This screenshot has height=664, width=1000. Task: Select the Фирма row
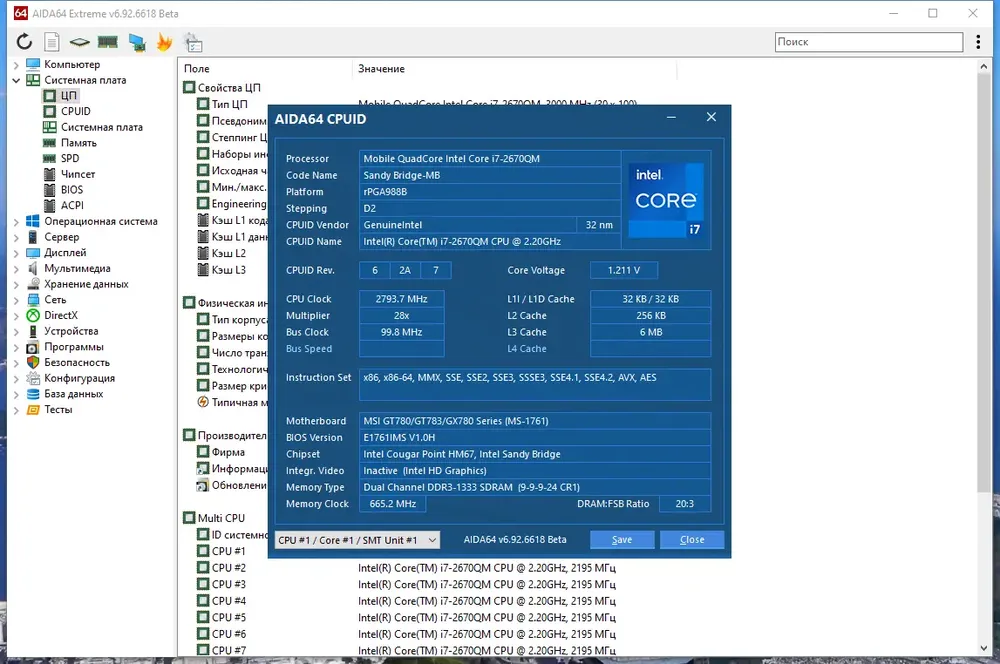tap(221, 452)
